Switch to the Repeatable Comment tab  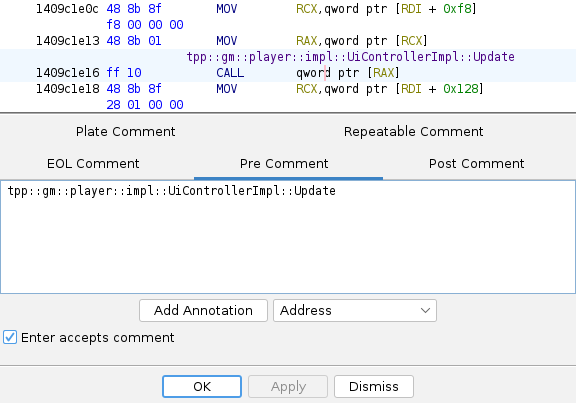tap(414, 132)
